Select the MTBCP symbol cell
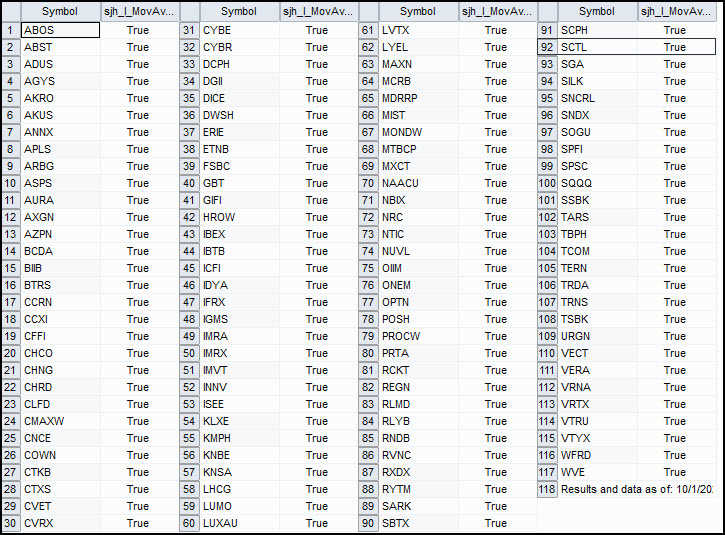This screenshot has width=725, height=535. click(x=418, y=149)
